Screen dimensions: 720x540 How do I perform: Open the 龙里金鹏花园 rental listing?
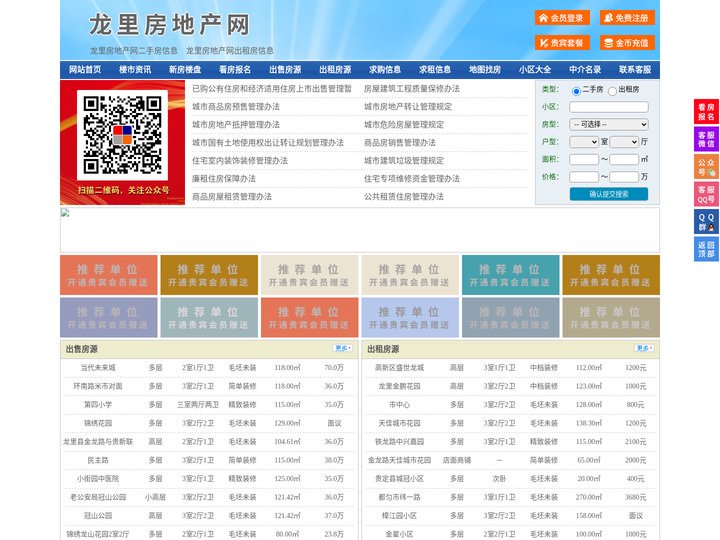coord(399,386)
